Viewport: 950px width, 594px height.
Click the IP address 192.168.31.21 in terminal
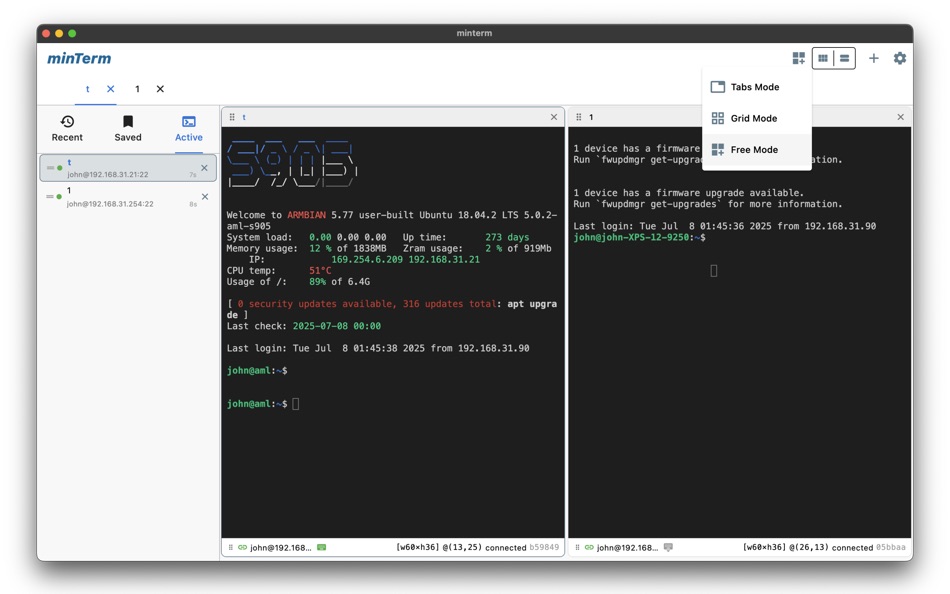(x=444, y=259)
